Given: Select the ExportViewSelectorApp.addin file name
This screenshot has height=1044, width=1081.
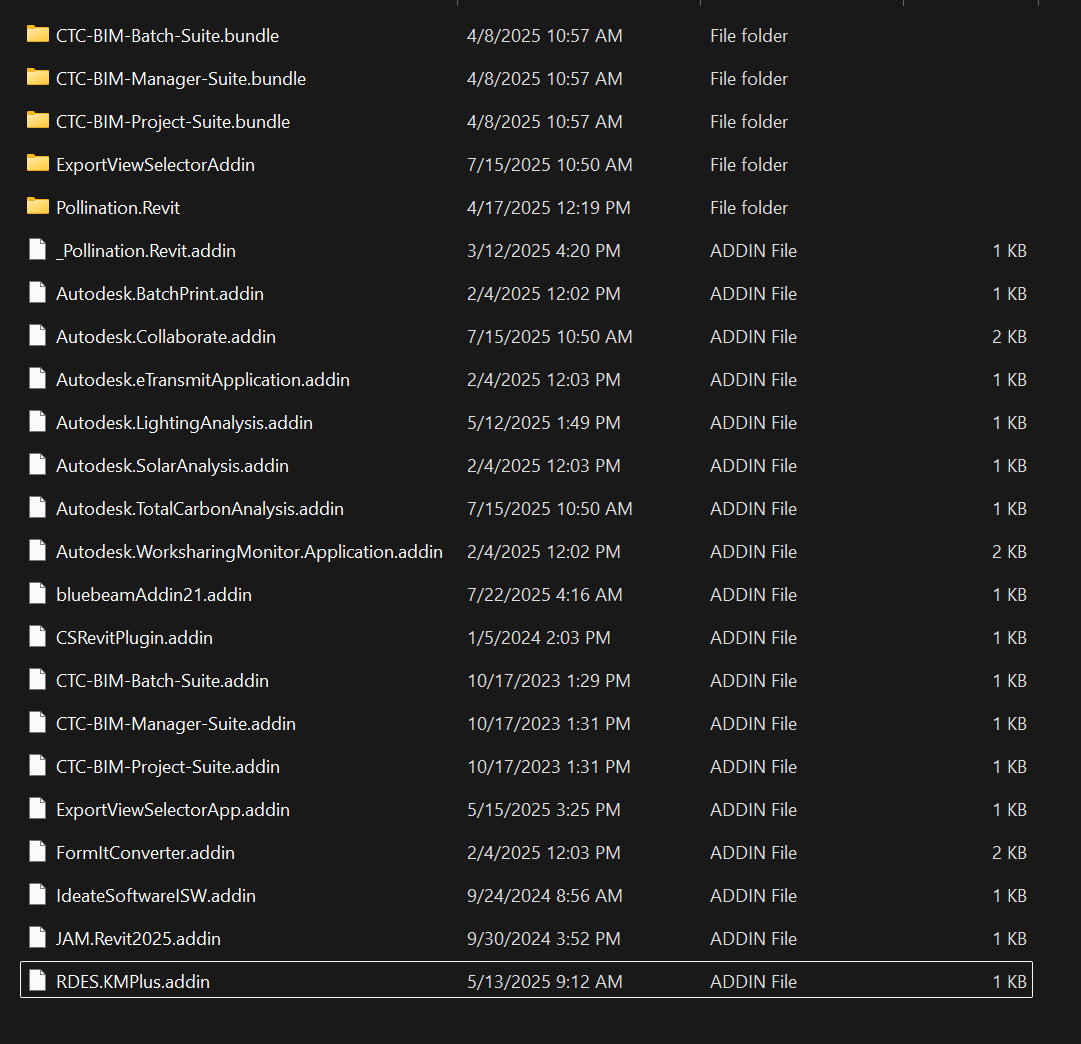Looking at the screenshot, I should click(x=173, y=810).
